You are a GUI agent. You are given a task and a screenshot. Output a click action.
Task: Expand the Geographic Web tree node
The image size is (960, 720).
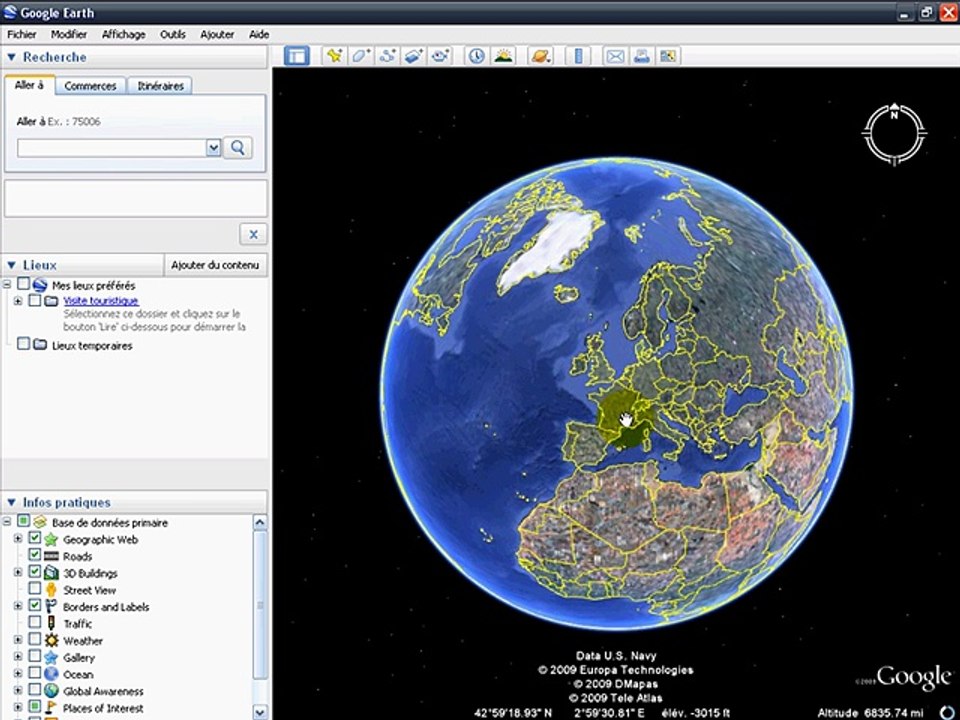(x=18, y=539)
